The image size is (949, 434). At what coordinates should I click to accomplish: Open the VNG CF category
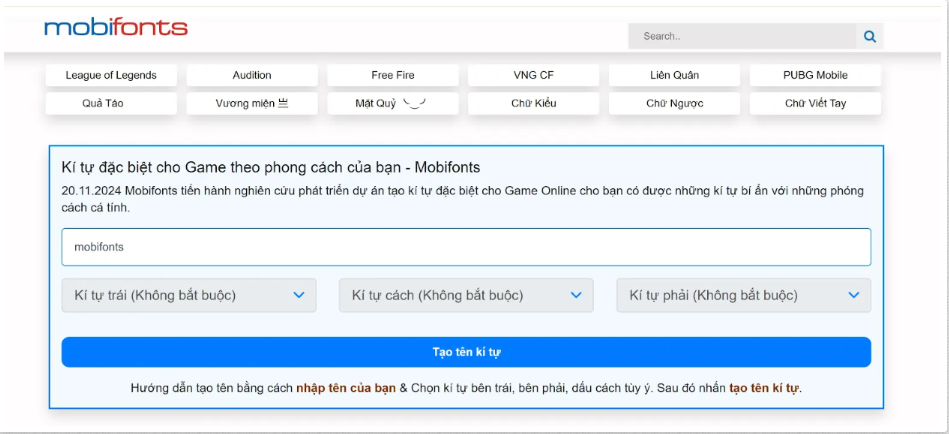533,75
